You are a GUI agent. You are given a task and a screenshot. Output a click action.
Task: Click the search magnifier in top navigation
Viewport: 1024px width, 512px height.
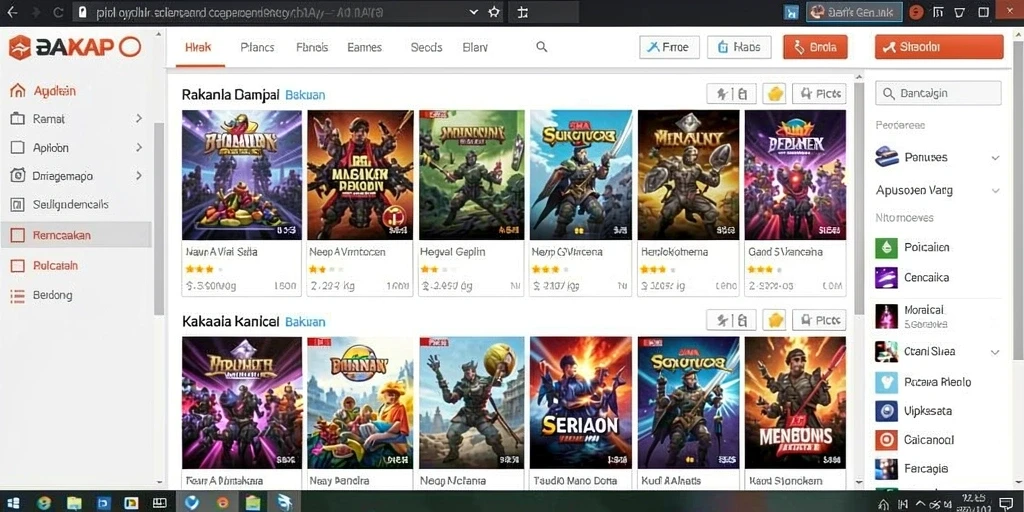point(541,47)
